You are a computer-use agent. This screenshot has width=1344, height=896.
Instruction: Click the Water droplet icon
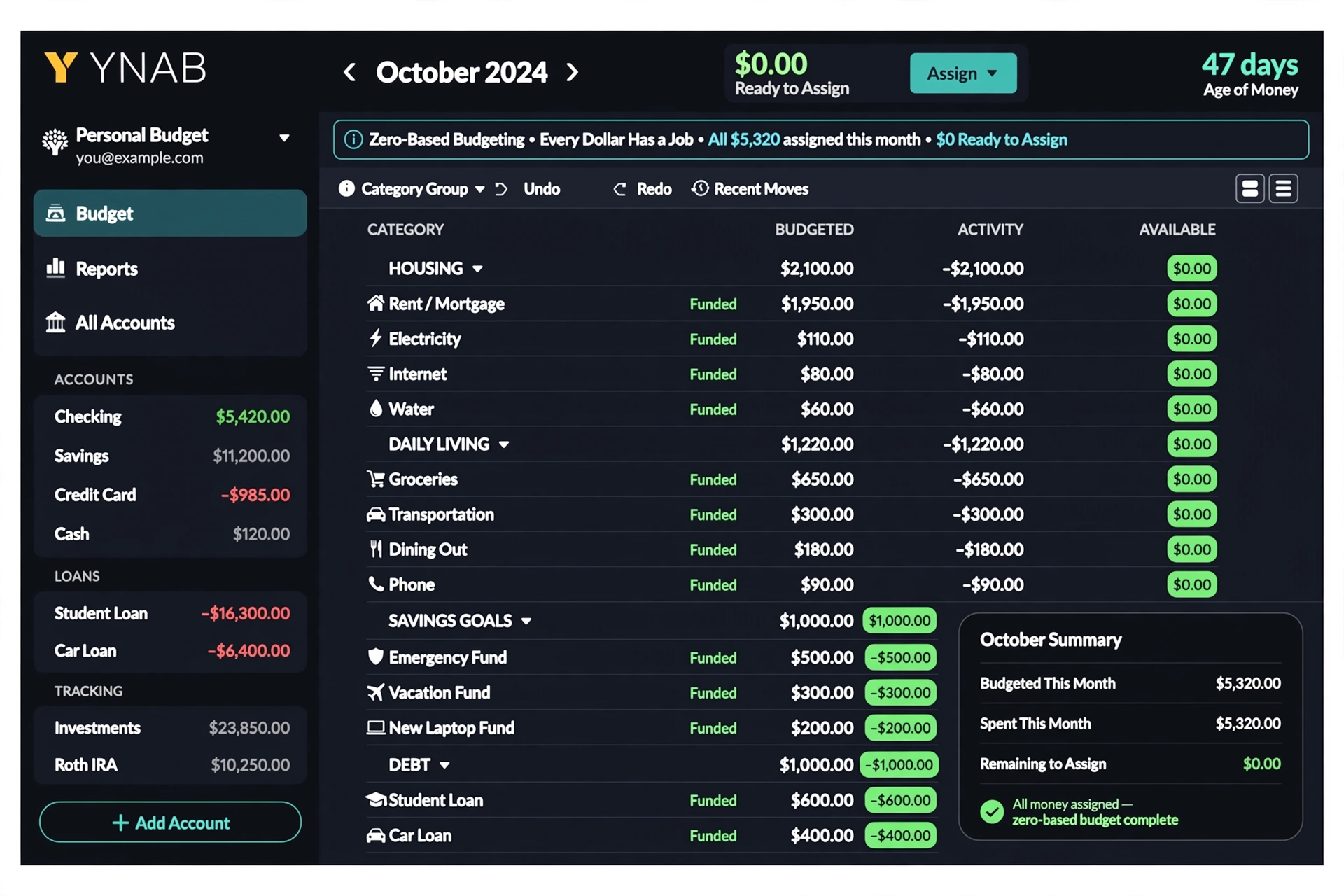coord(376,409)
